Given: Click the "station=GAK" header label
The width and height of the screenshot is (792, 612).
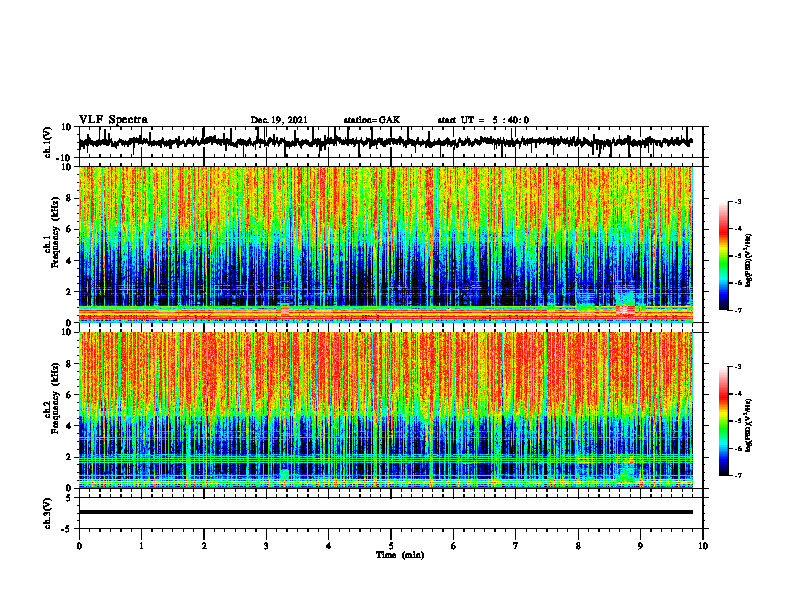Looking at the screenshot, I should [x=372, y=120].
